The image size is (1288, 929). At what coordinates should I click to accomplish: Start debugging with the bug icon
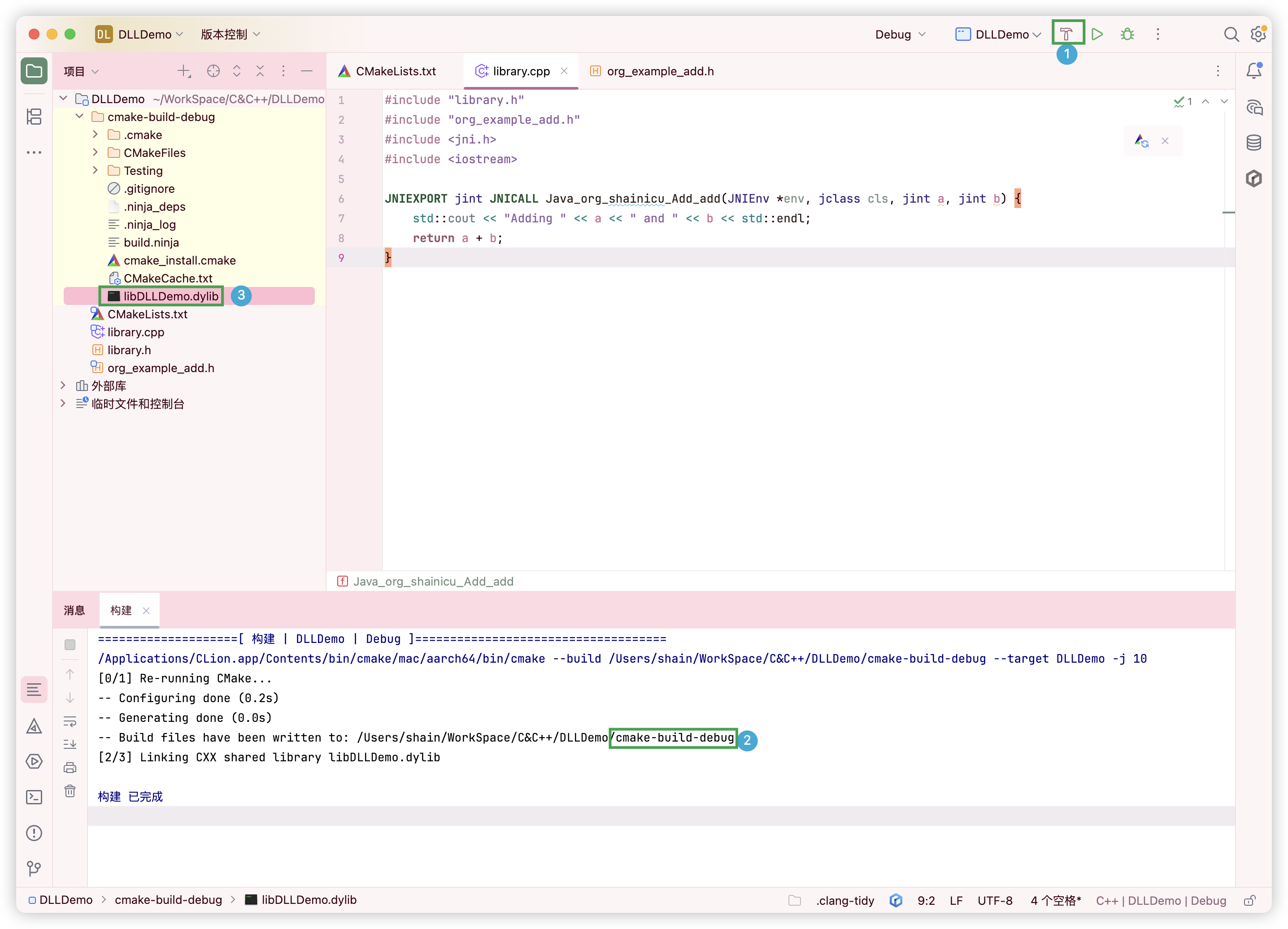1127,34
